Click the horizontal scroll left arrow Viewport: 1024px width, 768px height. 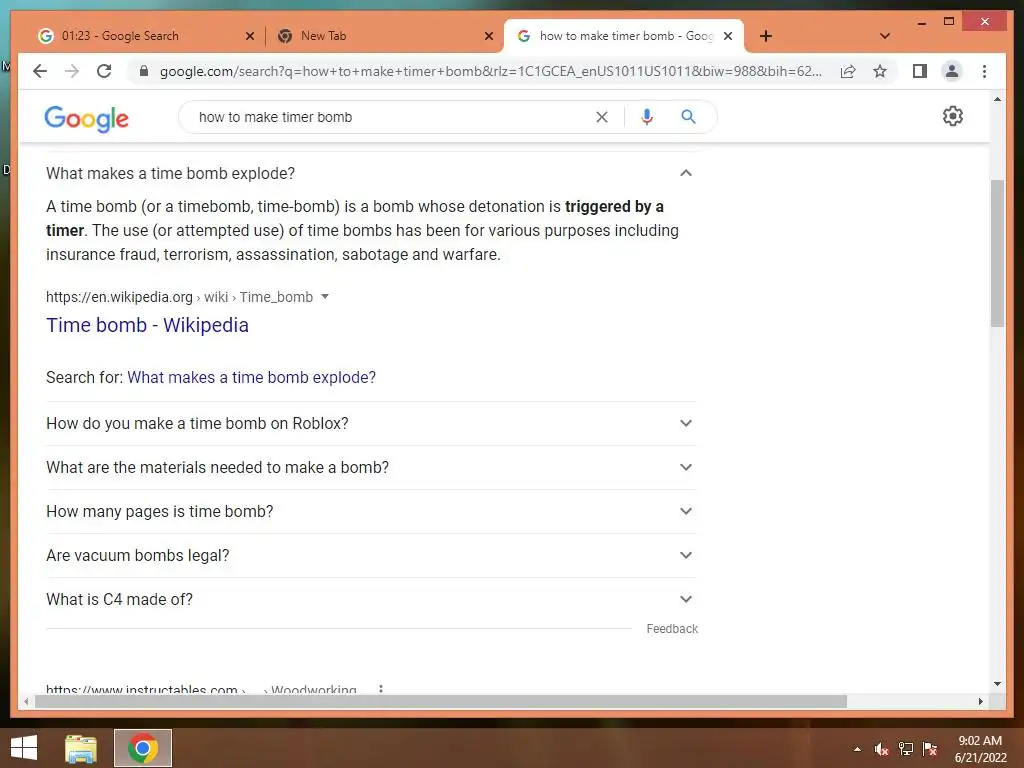[x=25, y=701]
